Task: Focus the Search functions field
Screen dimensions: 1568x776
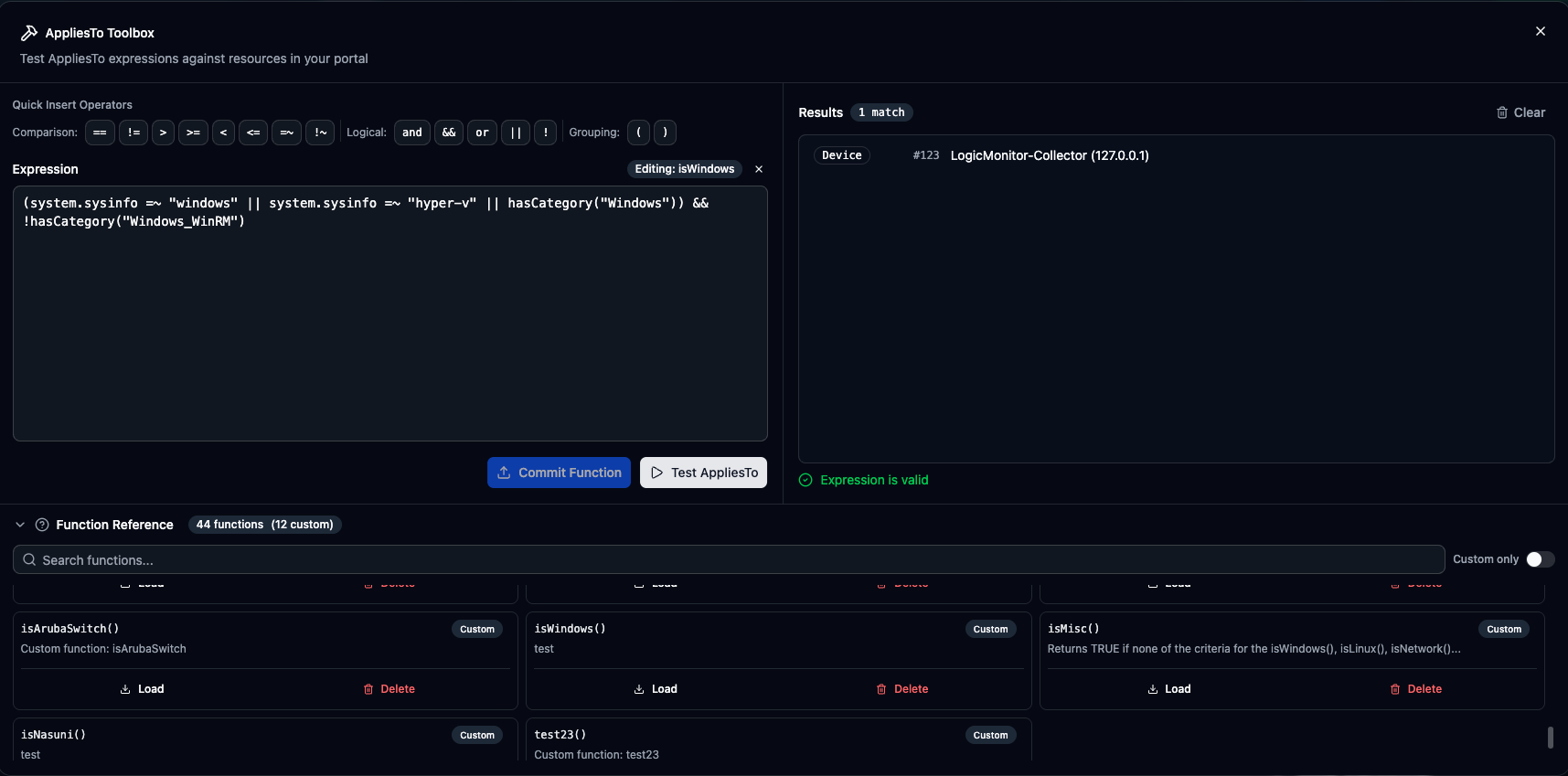Action: [x=729, y=559]
